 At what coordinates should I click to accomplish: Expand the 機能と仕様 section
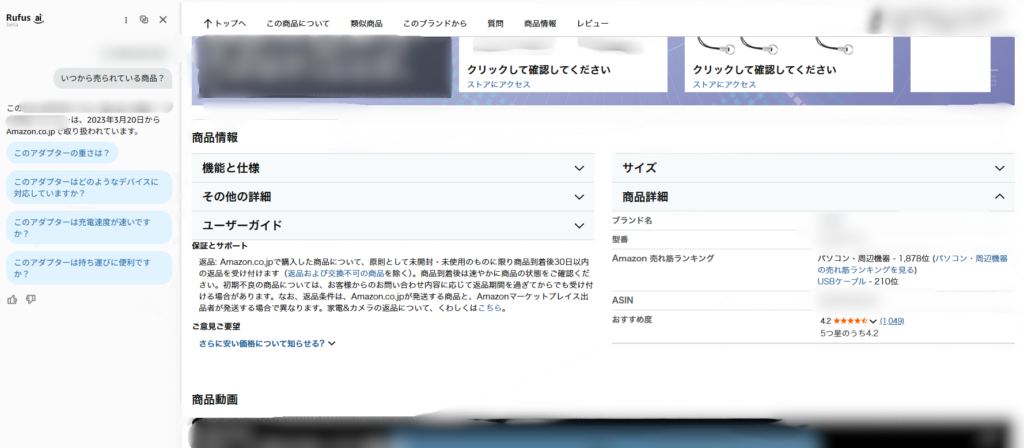(579, 168)
